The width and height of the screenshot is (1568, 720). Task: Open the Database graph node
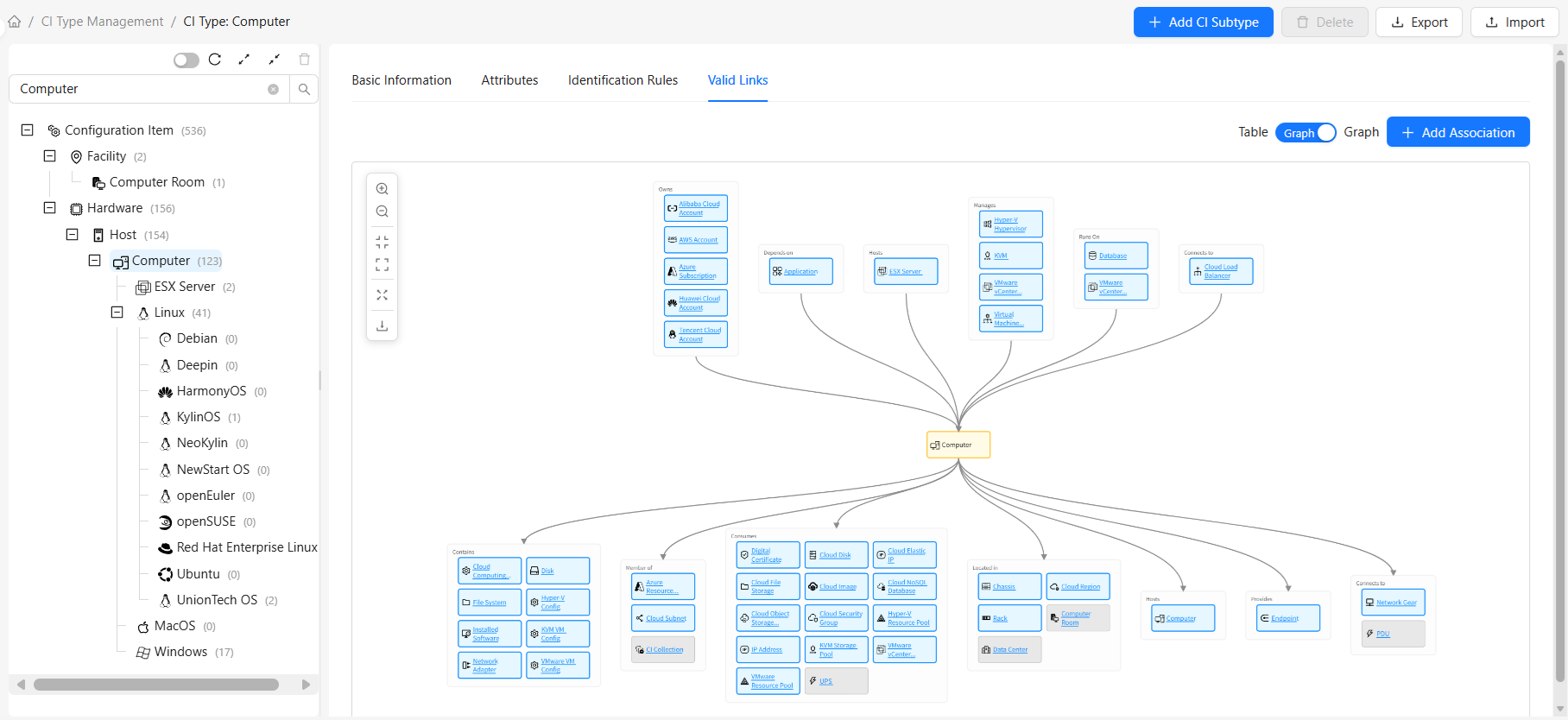1116,256
